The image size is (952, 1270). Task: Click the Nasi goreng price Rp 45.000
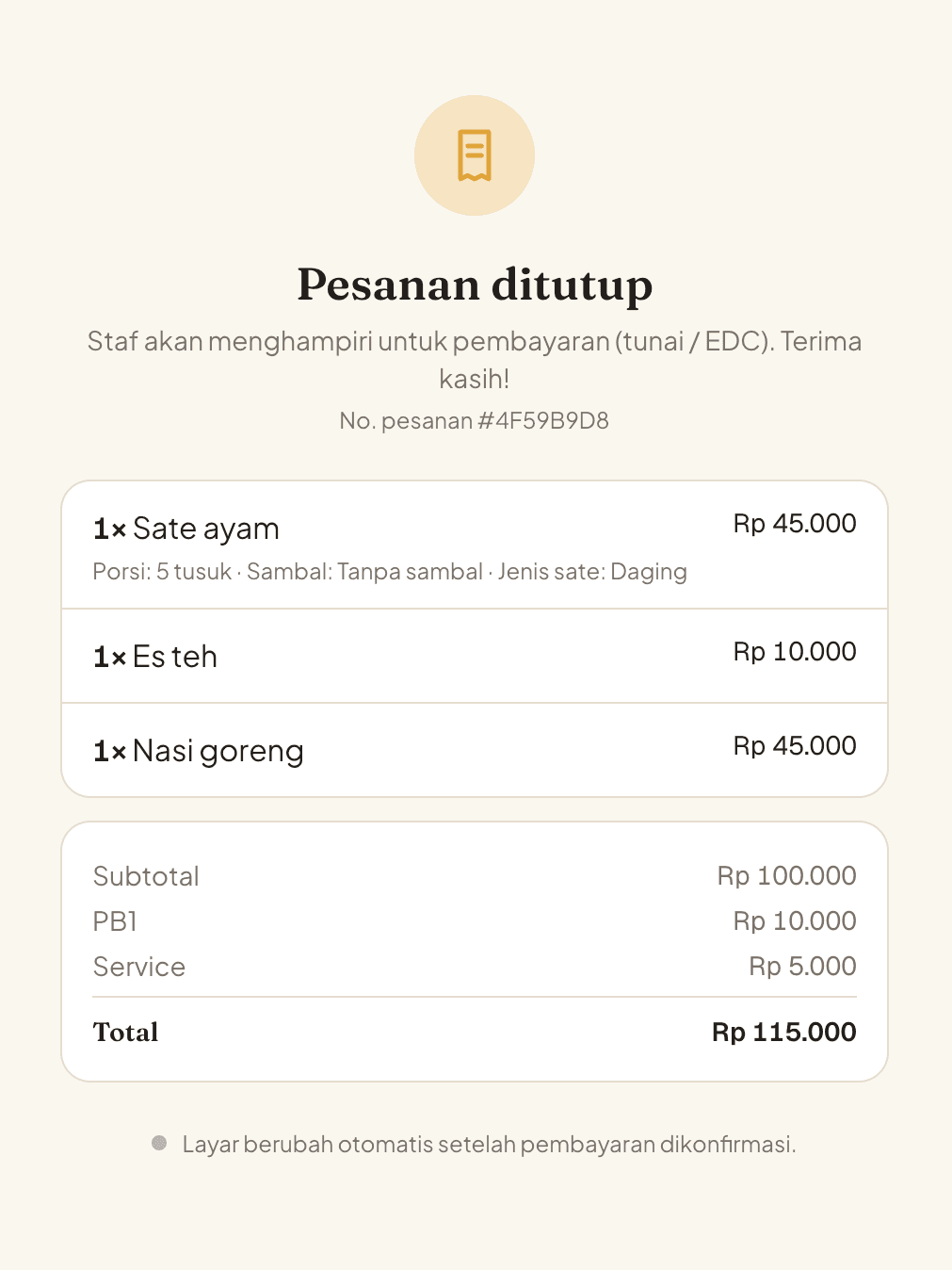795,746
